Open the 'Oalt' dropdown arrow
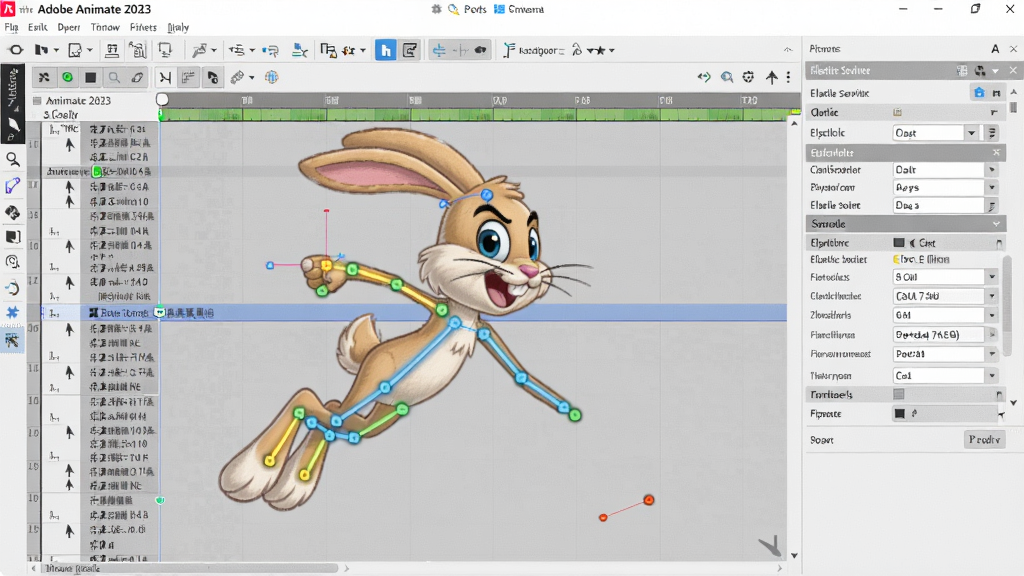Image resolution: width=1024 pixels, height=576 pixels. [x=992, y=170]
